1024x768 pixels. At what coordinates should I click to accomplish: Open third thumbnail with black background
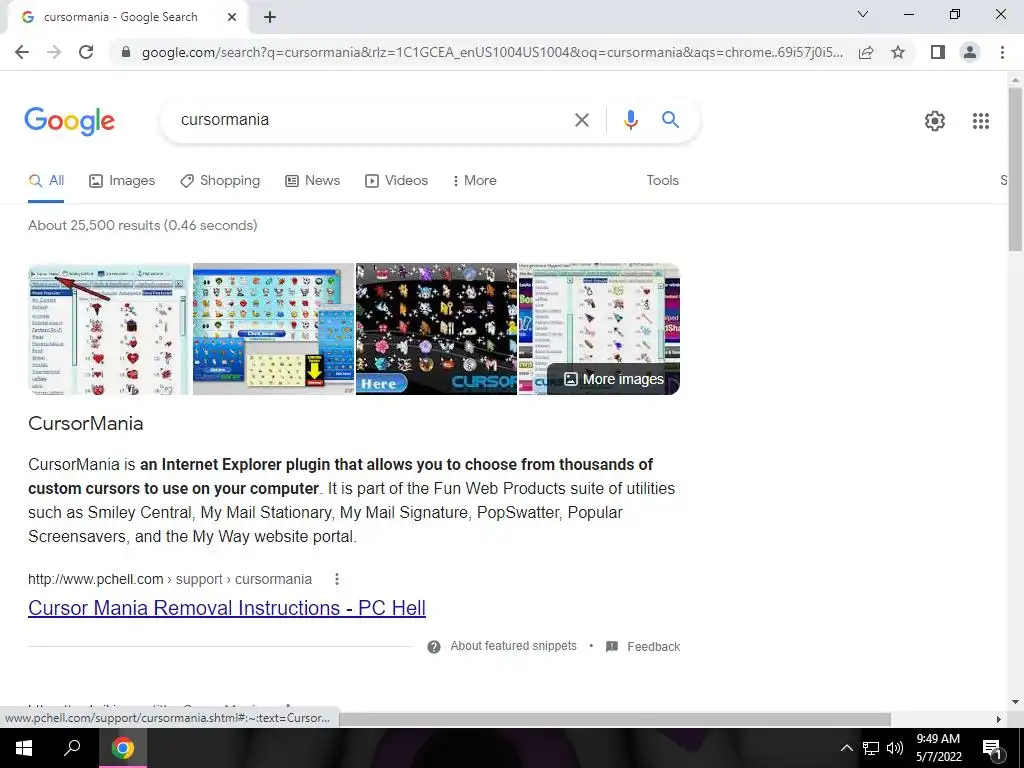436,329
